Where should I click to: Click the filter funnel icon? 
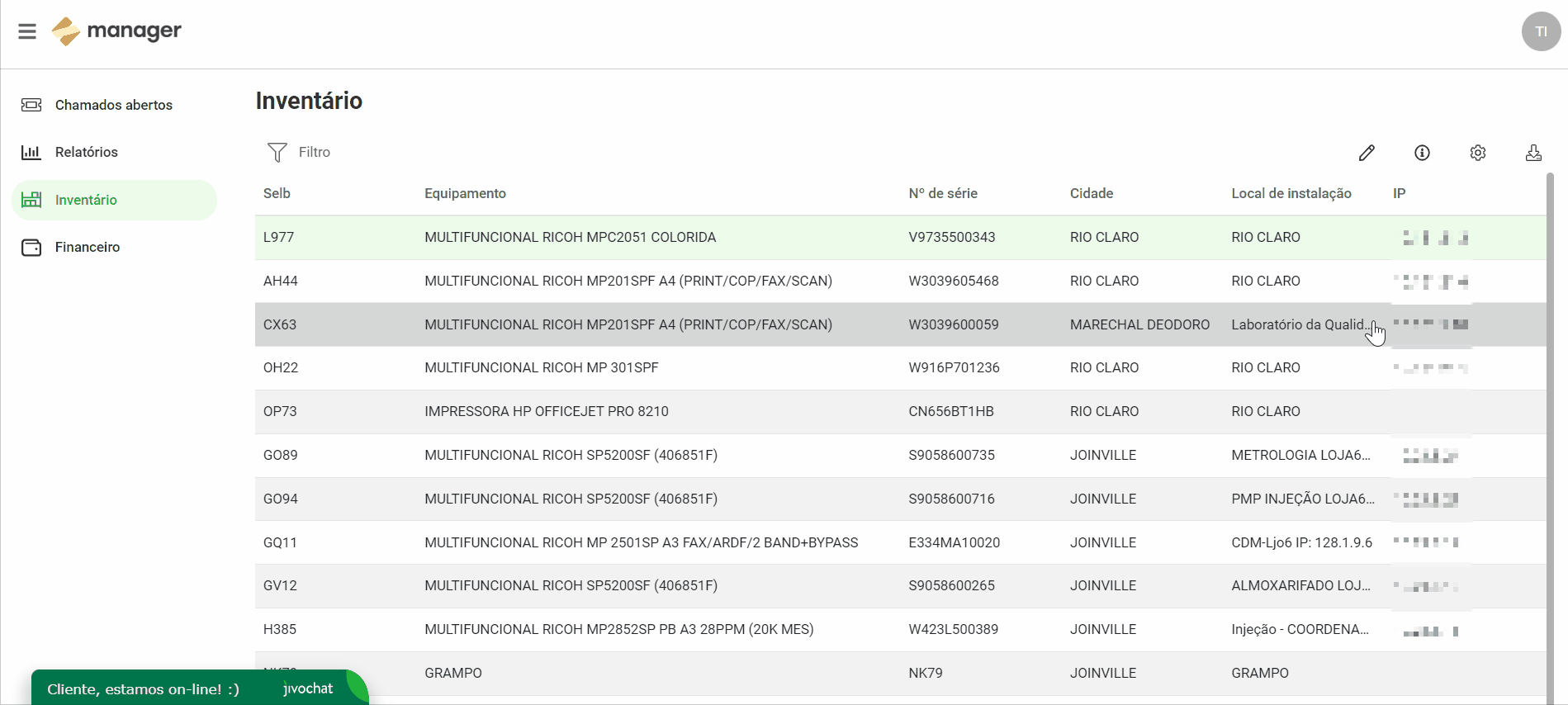click(277, 152)
